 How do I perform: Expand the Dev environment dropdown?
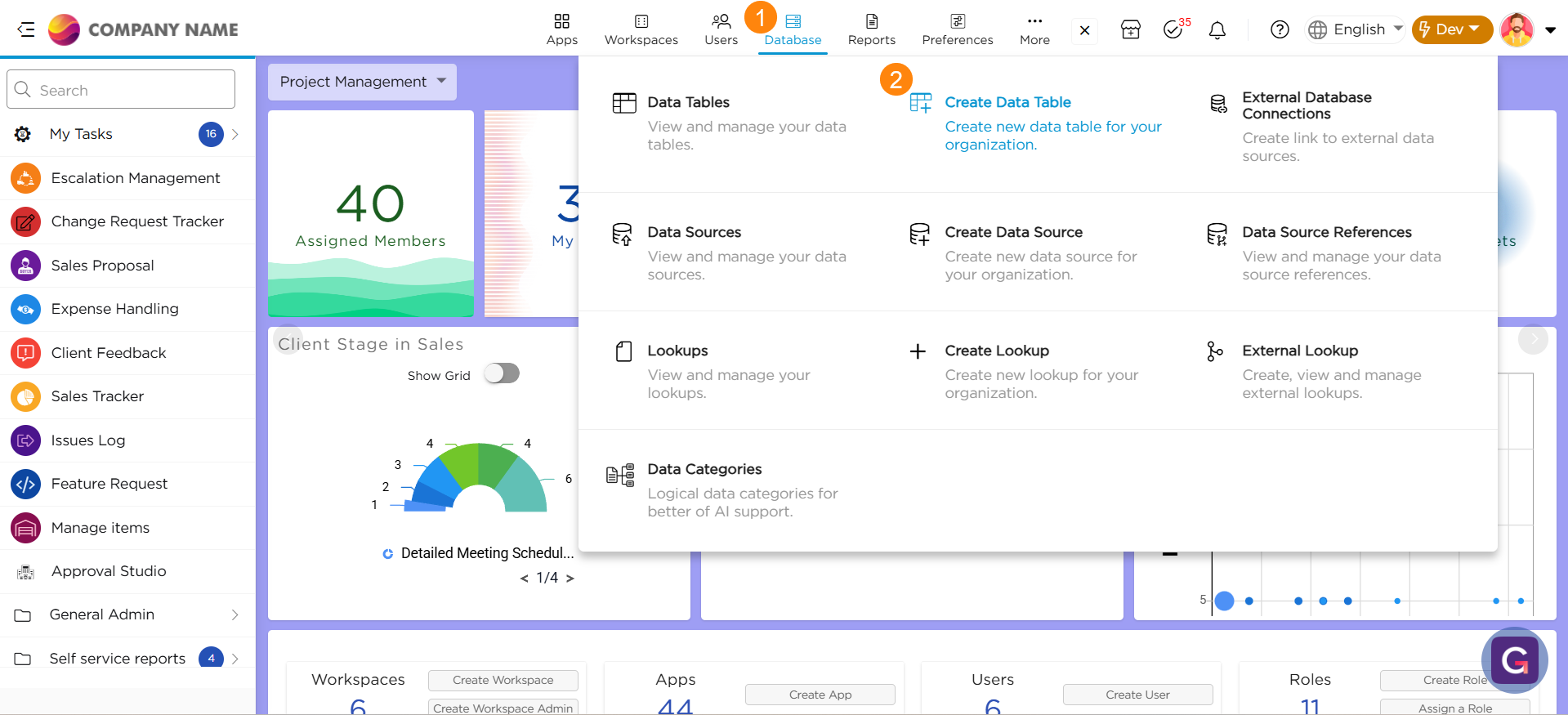1451,30
